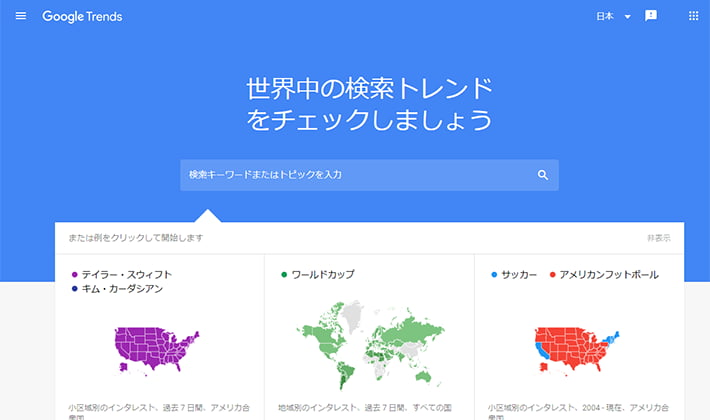This screenshot has height=420, width=710.
Task: Open the green world map example
Action: click(370, 345)
